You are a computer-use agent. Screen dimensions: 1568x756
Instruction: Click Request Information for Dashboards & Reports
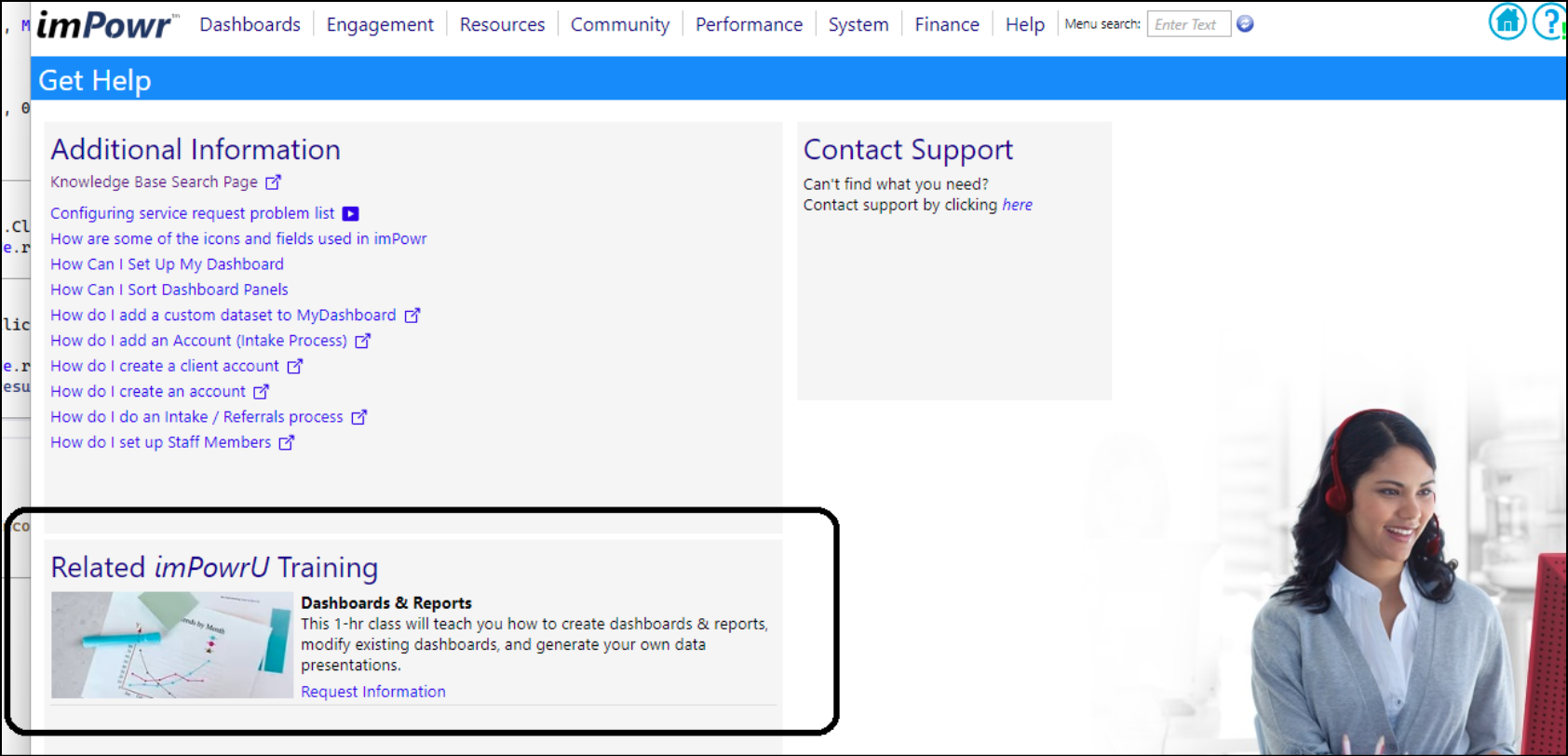coord(373,692)
